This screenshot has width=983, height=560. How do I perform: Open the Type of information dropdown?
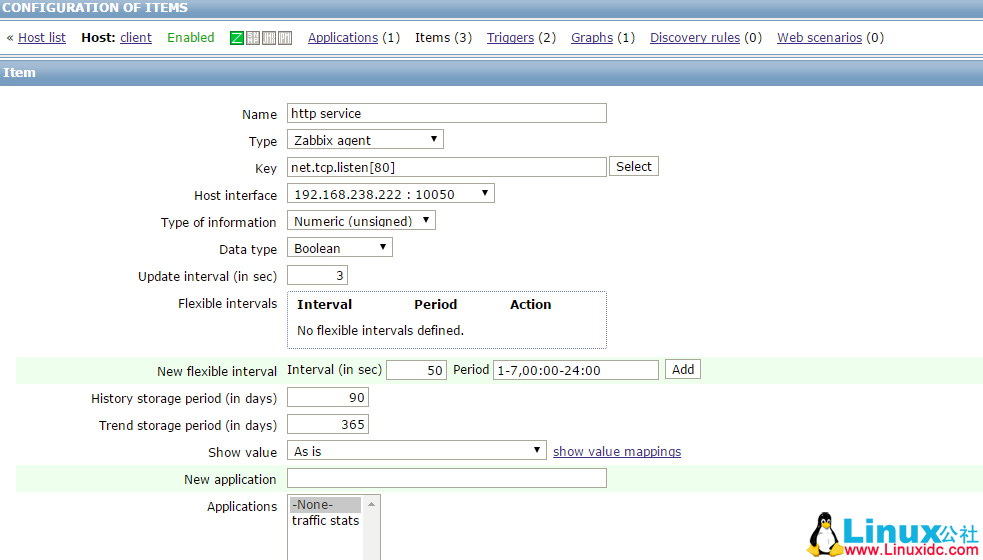click(x=361, y=221)
